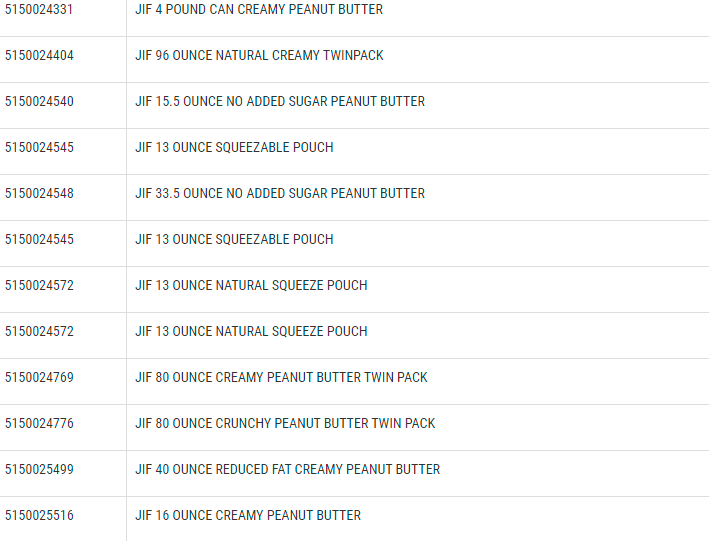The width and height of the screenshot is (709, 541).
Task: Click UPC code 5150024548
Action: tap(39, 194)
